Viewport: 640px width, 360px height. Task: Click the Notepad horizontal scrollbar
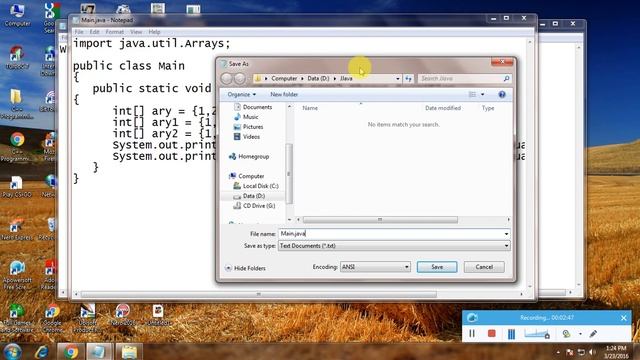point(259,294)
